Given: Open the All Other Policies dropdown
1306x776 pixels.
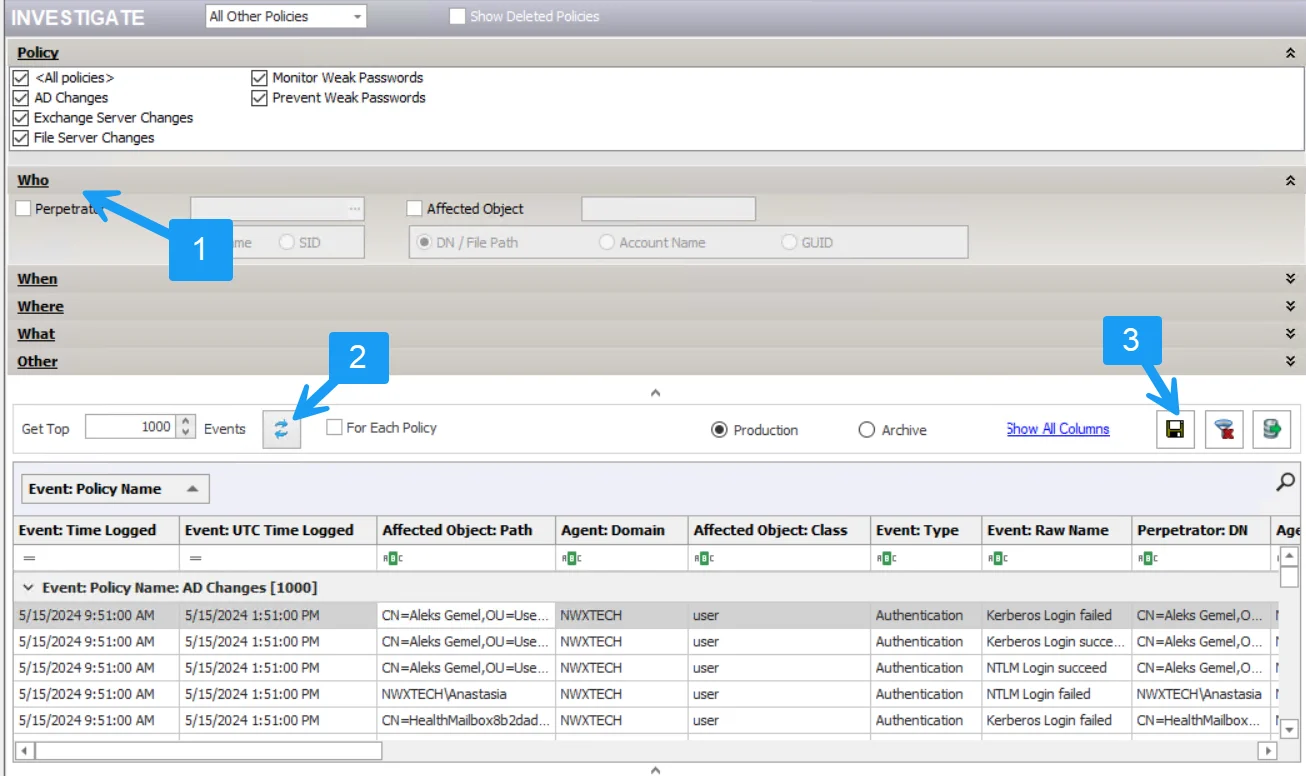Looking at the screenshot, I should (286, 16).
